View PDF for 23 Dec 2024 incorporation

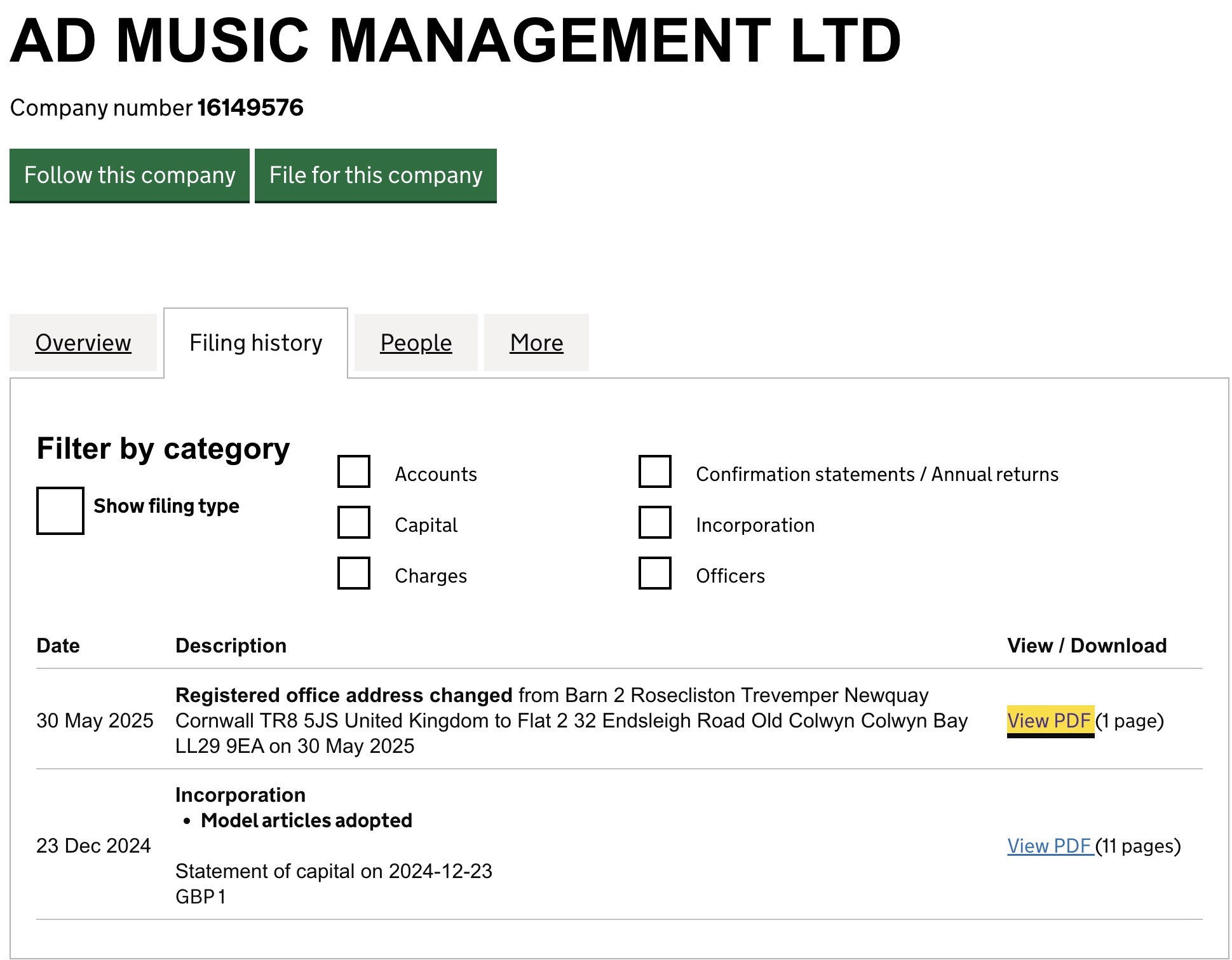click(x=1050, y=846)
